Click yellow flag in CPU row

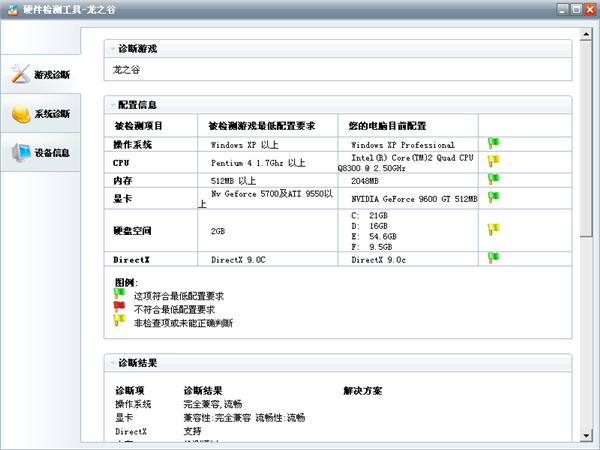click(493, 160)
